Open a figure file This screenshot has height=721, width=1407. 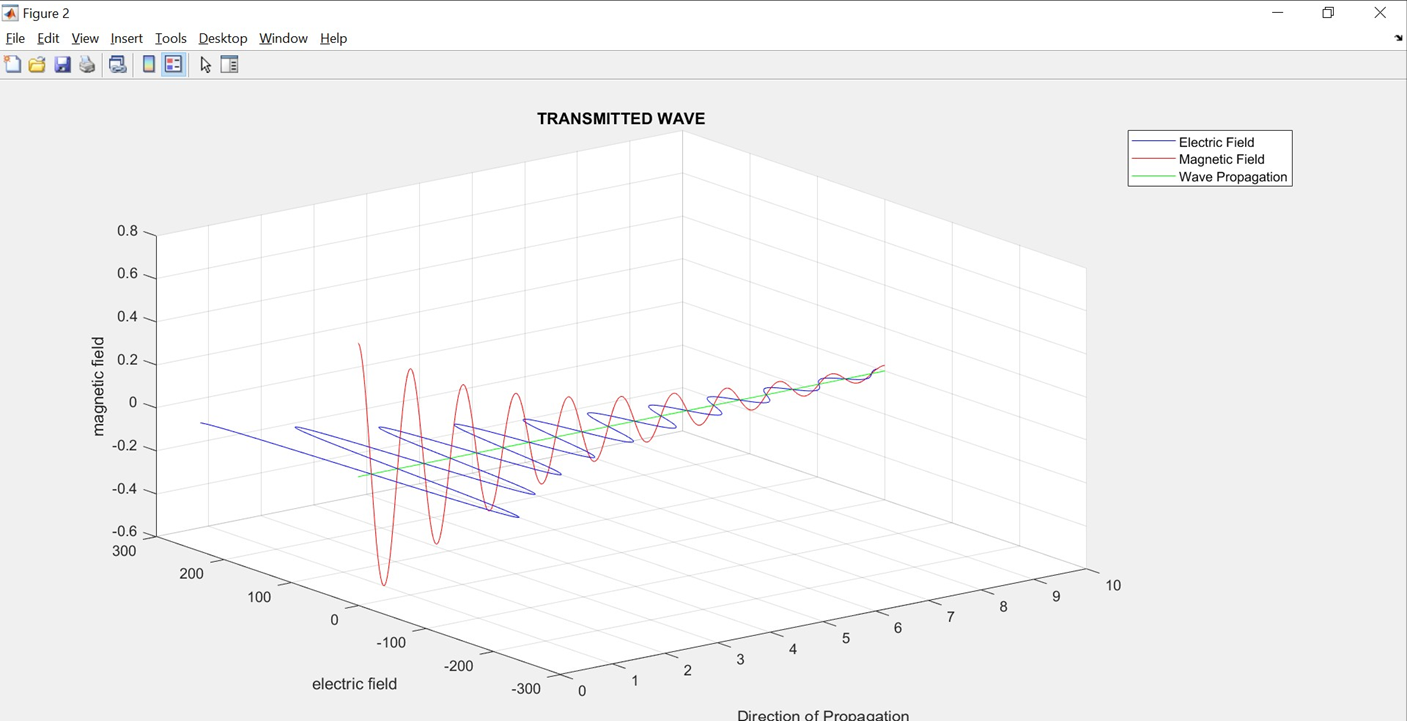click(36, 63)
